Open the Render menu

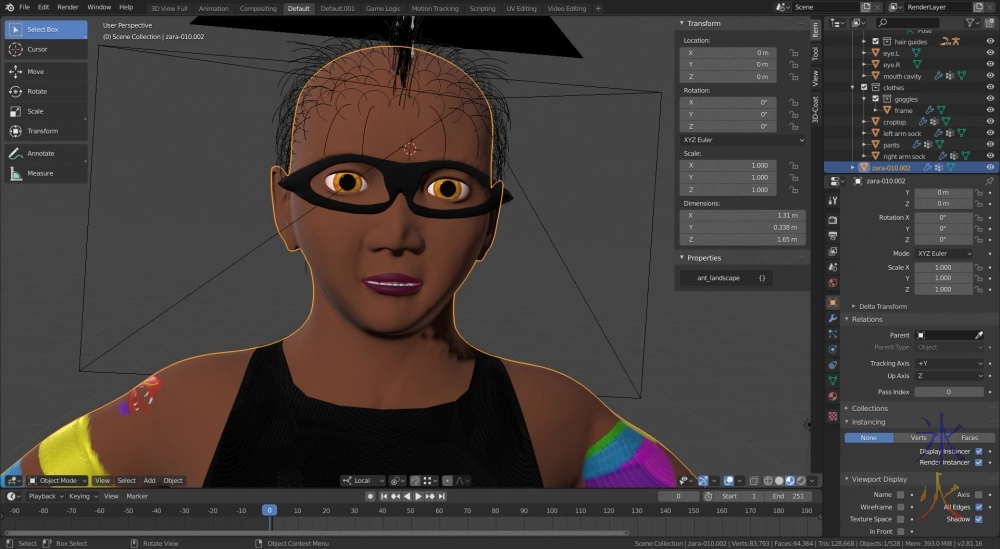point(67,7)
